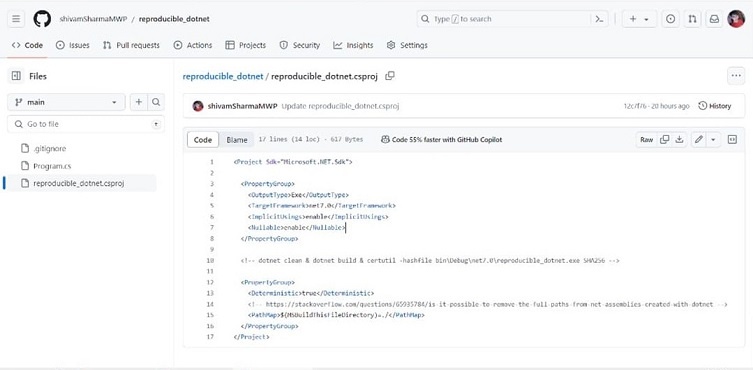The width and height of the screenshot is (753, 370).
Task: Add a file with plus button
Action: coord(139,102)
